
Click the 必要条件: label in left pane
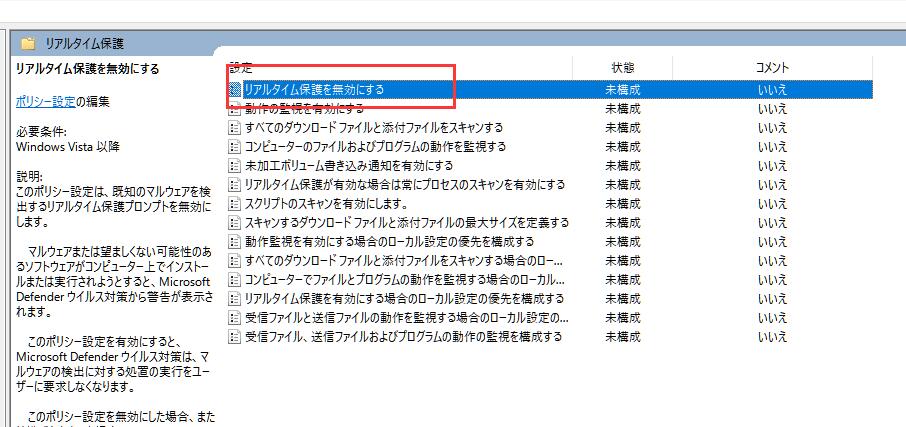[x=42, y=133]
